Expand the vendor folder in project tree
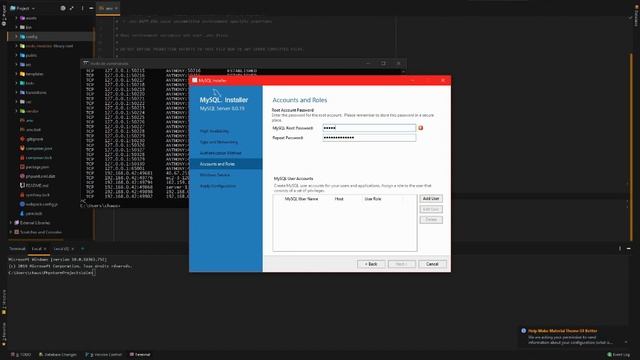This screenshot has height=360, width=640. click(16, 111)
